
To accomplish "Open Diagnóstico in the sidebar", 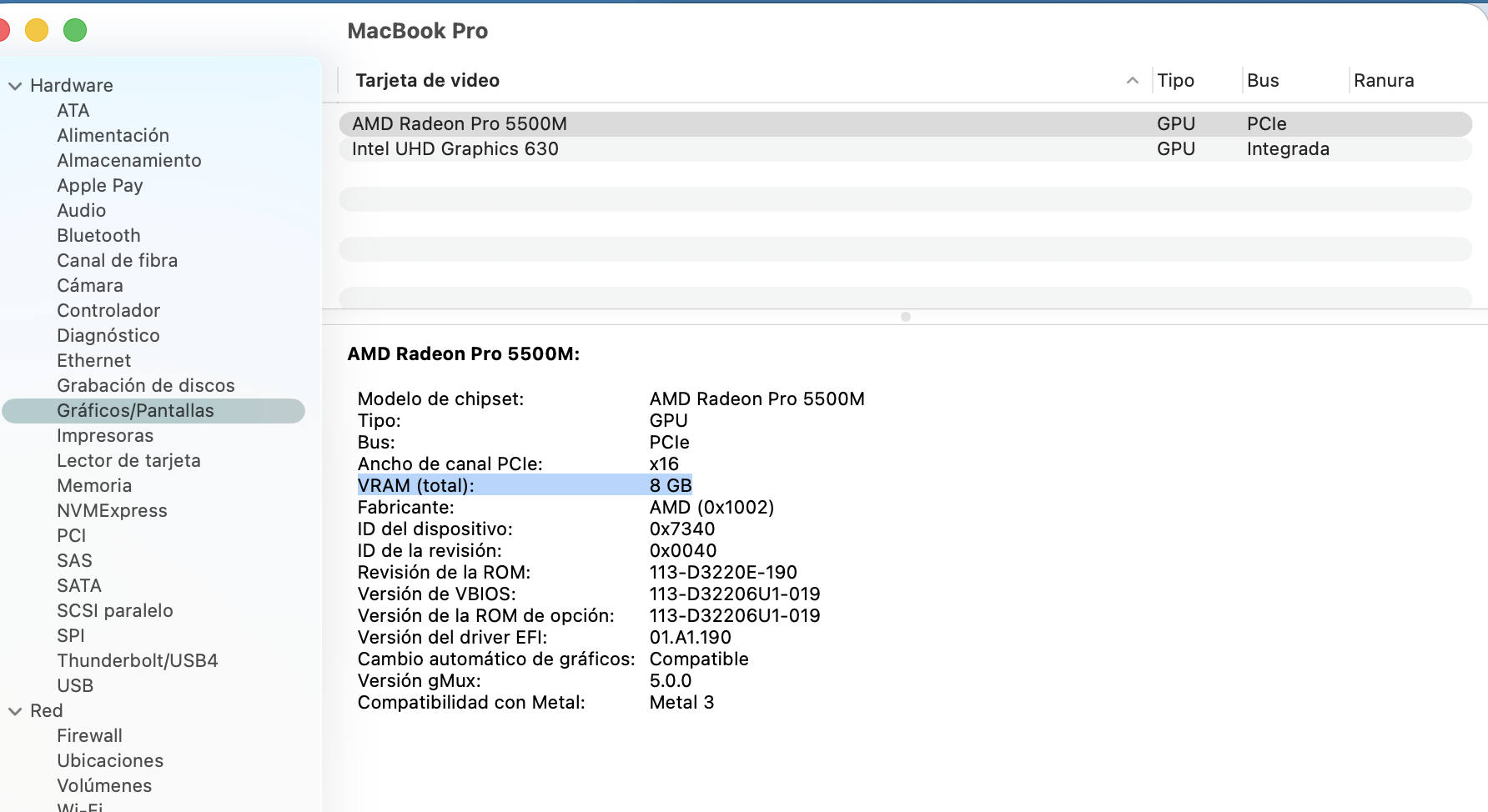I will point(108,335).
